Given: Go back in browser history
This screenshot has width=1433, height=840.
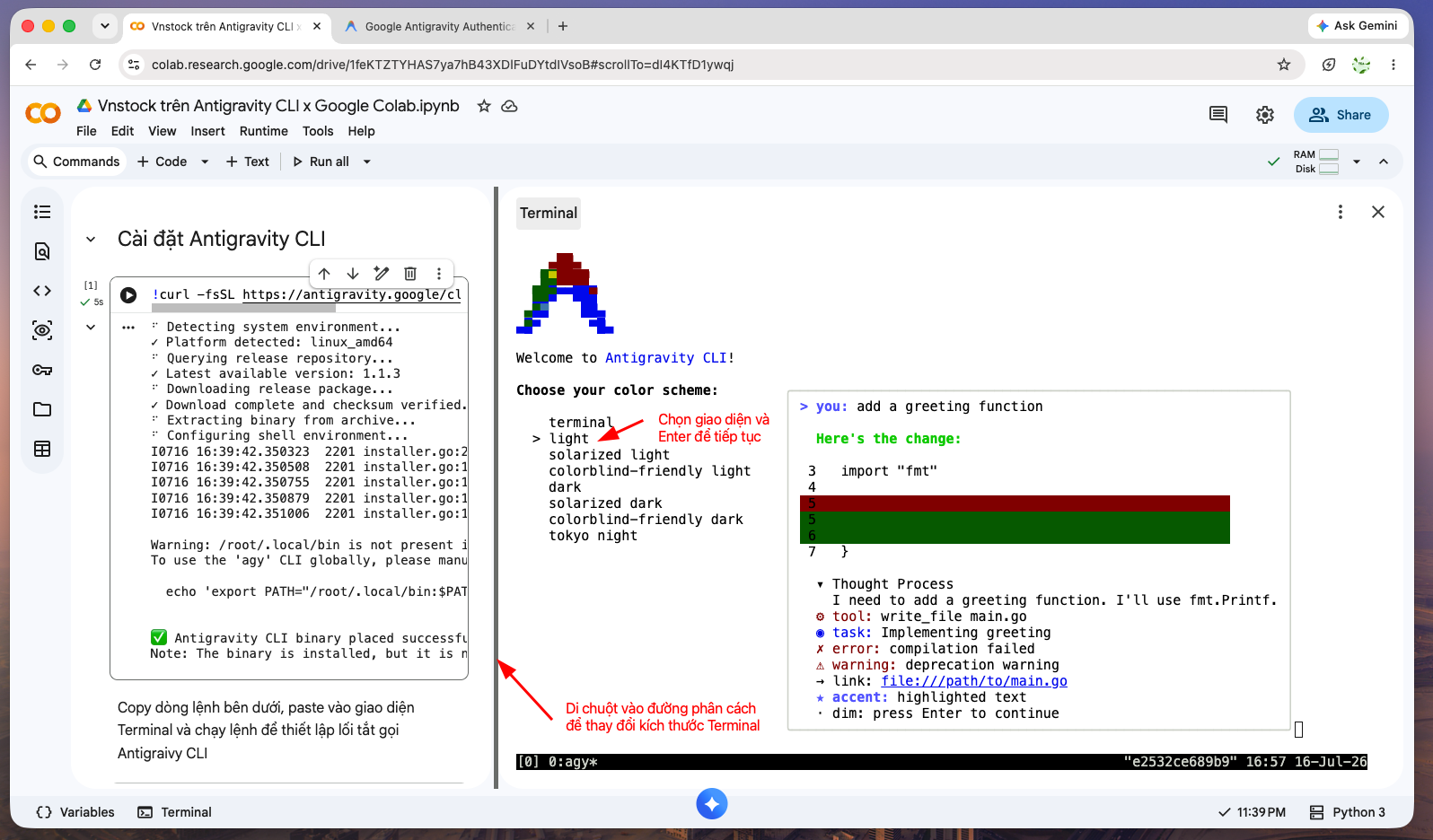Looking at the screenshot, I should pos(31,65).
